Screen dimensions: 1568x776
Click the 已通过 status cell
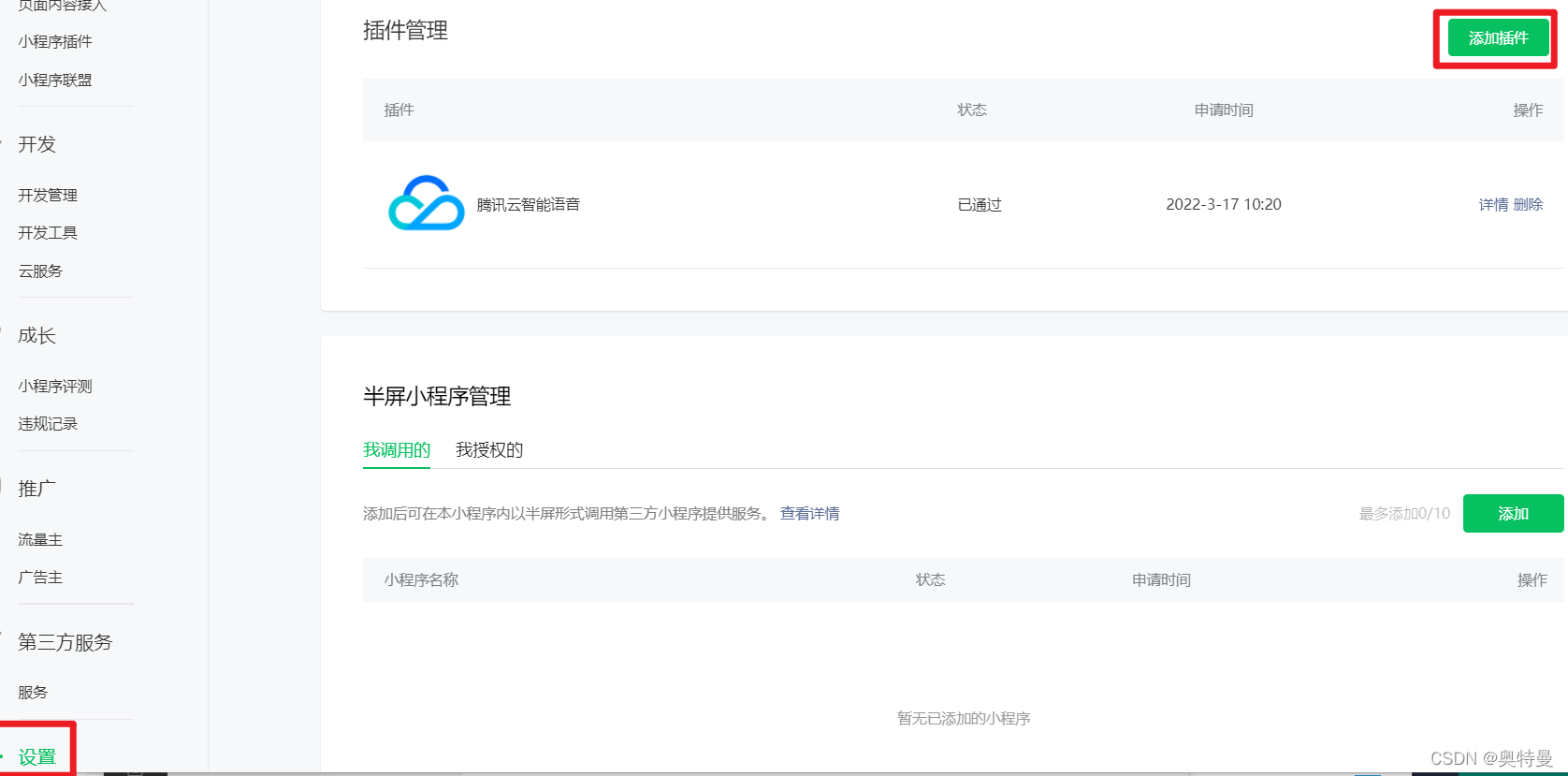[x=980, y=204]
